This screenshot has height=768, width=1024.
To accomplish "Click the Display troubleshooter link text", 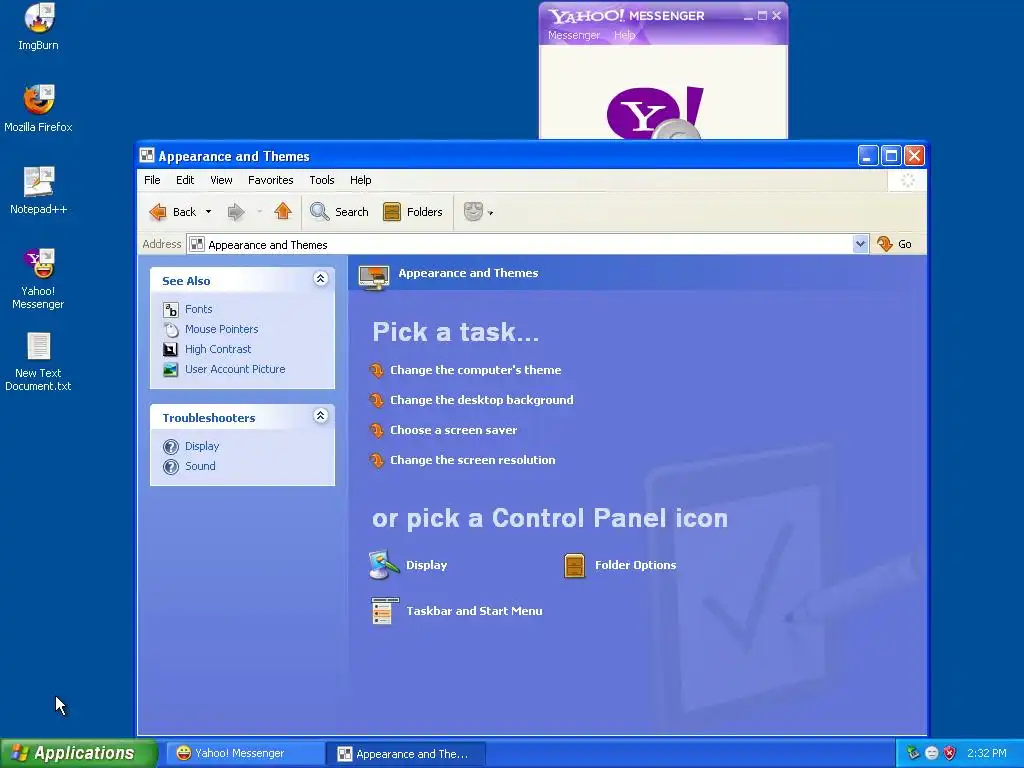I will (x=202, y=447).
